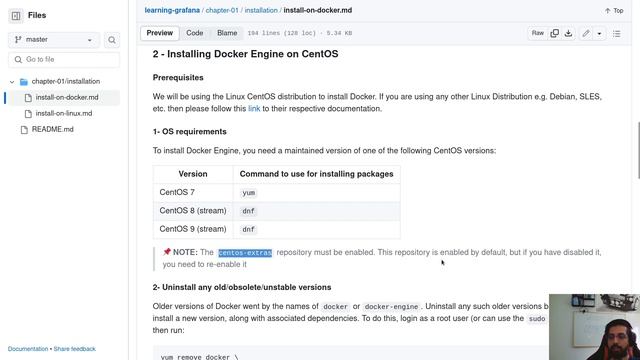
Task: Click the CentOS 8 (stream) cell
Action: point(193,211)
